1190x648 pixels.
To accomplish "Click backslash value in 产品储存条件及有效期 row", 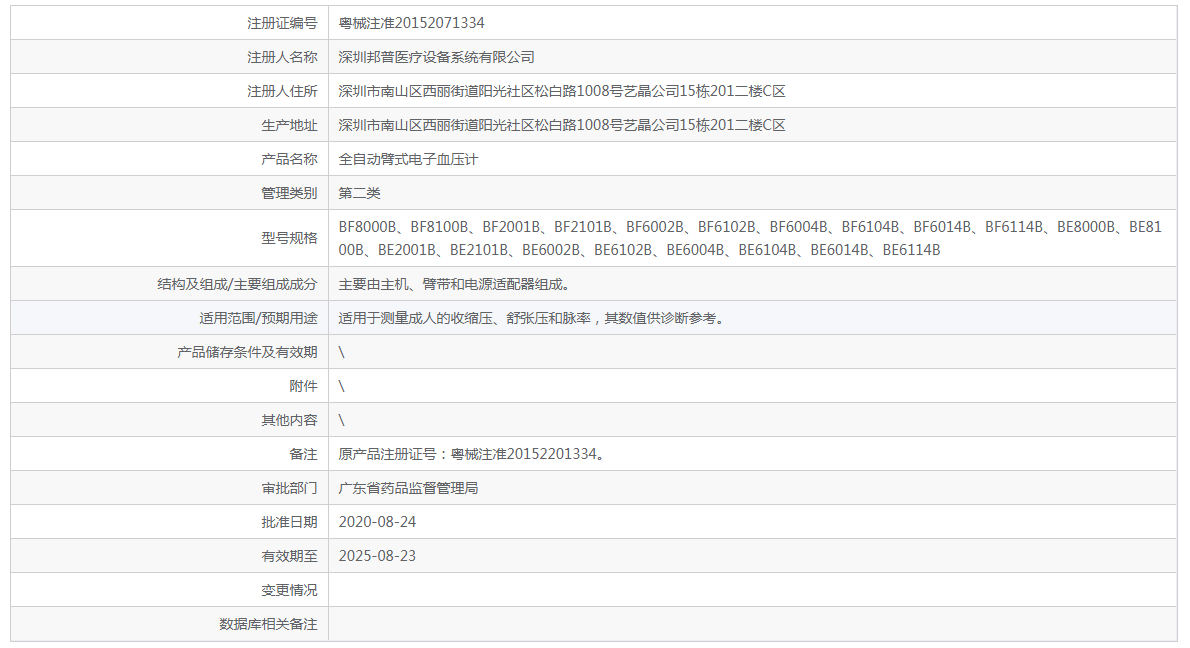I will (342, 352).
